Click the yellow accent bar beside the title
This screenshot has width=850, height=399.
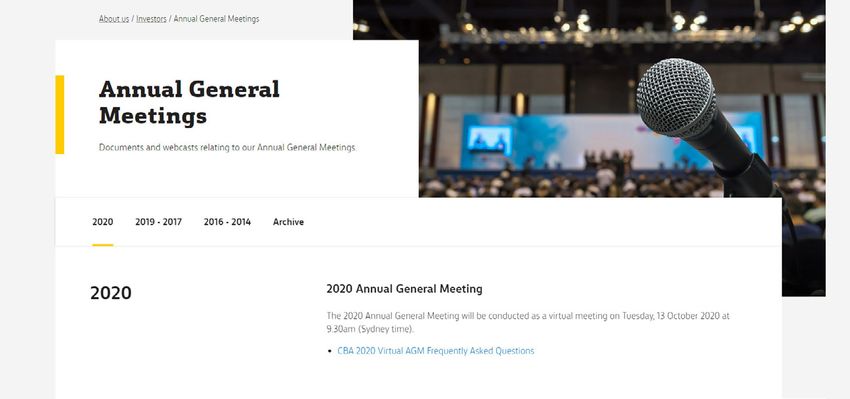60,114
